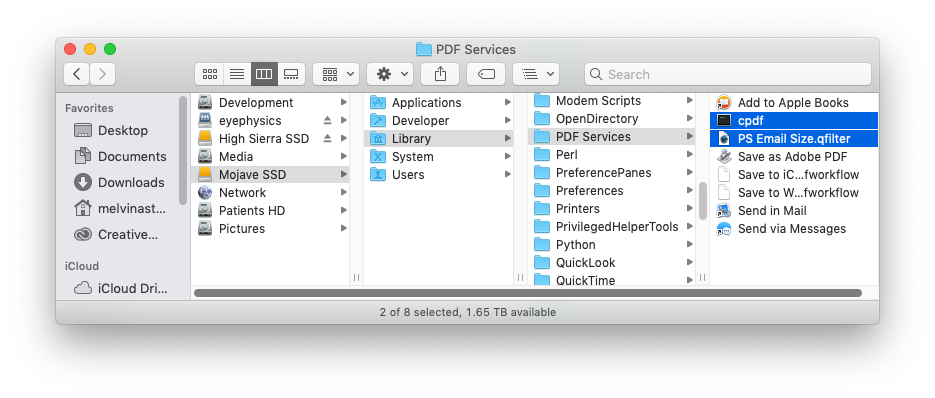The image size is (935, 398).
Task: Select the Library folder
Action: (439, 138)
